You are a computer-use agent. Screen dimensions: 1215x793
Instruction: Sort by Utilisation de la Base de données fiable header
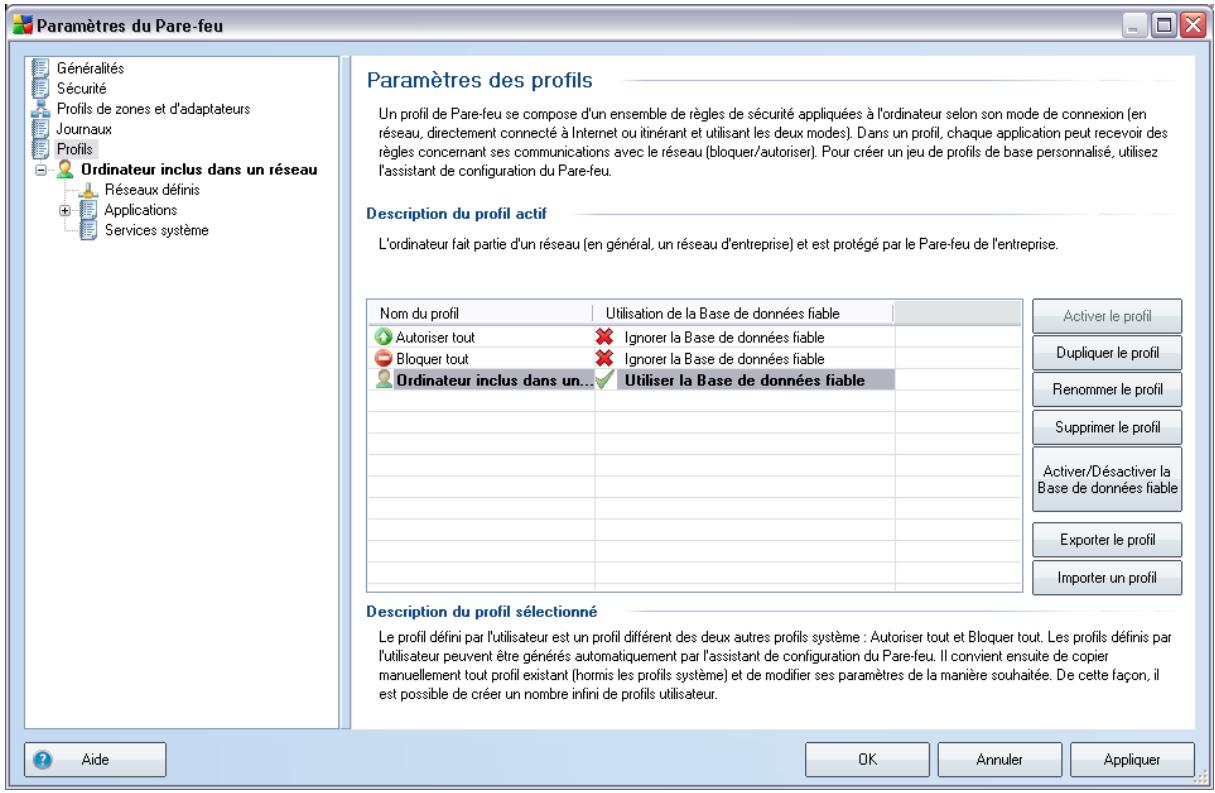744,312
